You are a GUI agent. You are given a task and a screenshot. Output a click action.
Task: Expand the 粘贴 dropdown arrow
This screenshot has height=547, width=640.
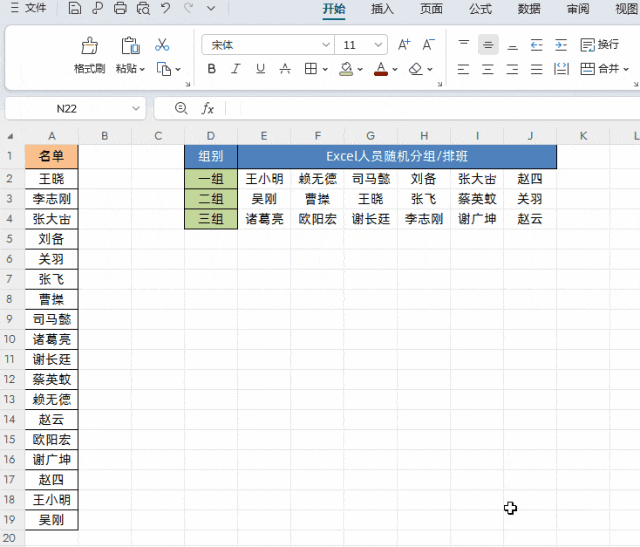click(x=142, y=69)
